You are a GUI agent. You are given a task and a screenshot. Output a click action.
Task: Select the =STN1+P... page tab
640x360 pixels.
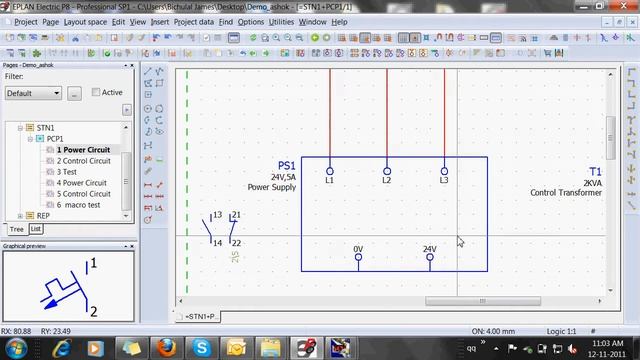(x=199, y=316)
